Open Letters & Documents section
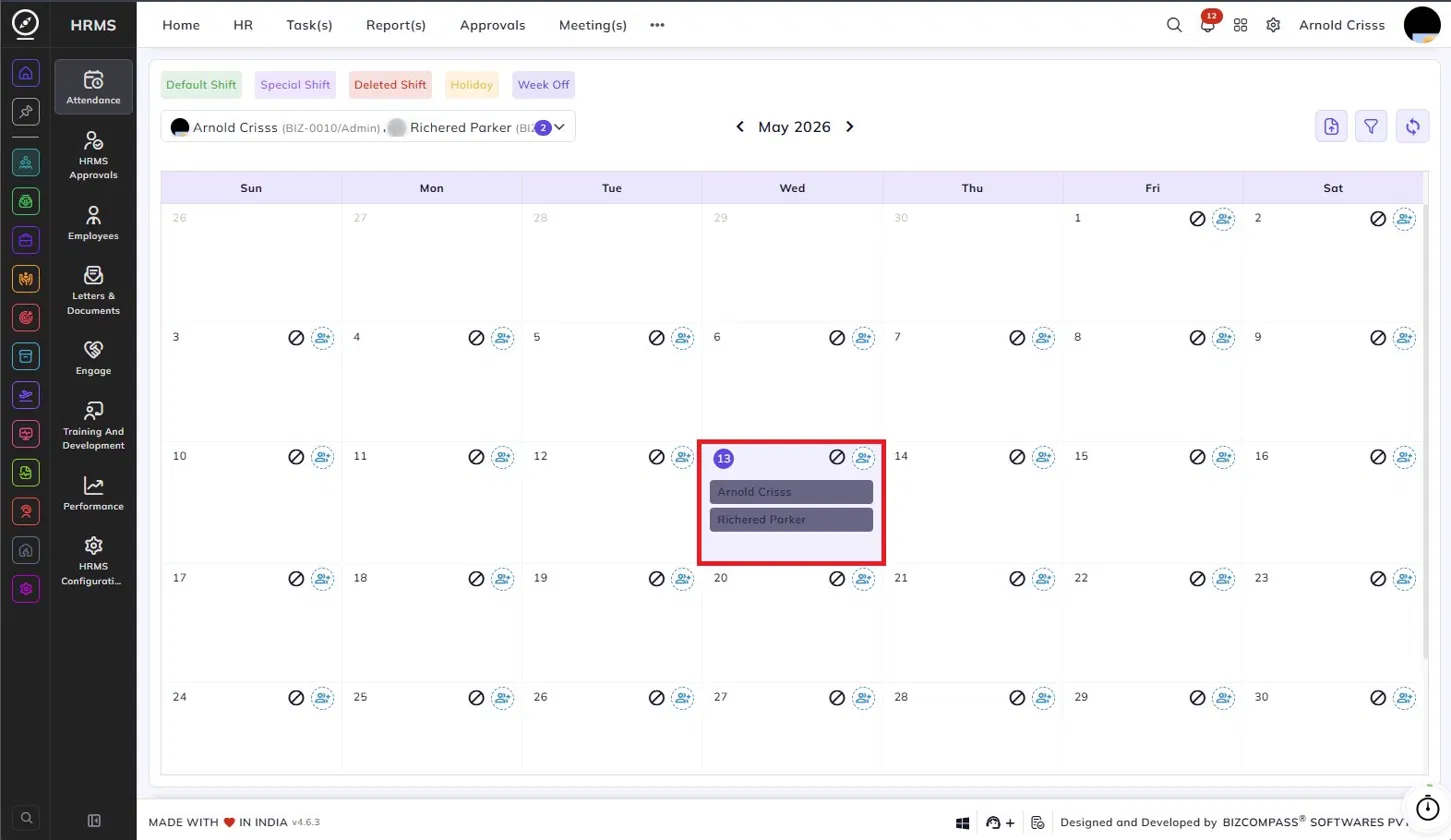 (x=94, y=290)
